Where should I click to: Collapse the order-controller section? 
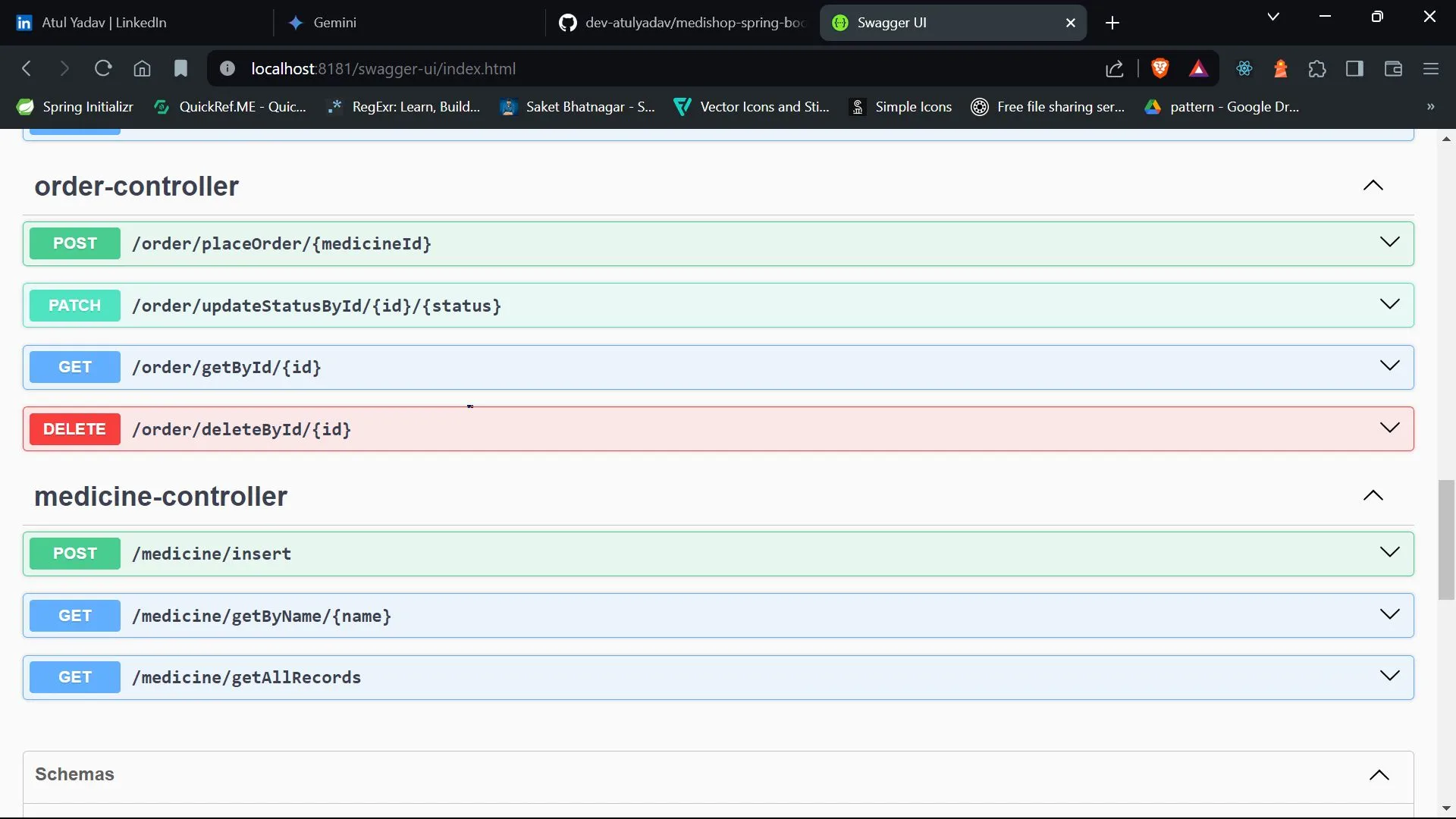(x=1373, y=186)
